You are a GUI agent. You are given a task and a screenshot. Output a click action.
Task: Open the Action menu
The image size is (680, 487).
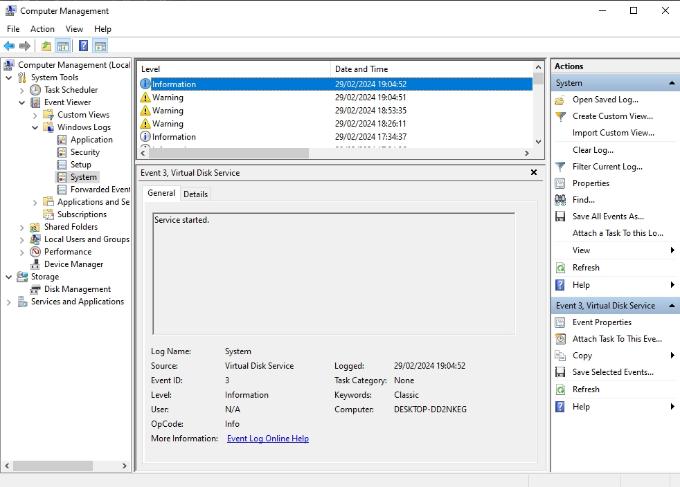point(42,29)
